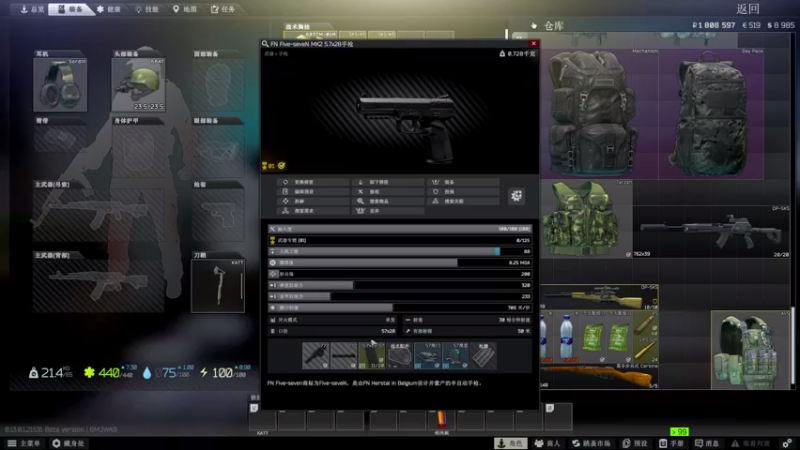Click the accuracy bar showing 0.25 MOA
Screen dimensions: 800x450
[x=400, y=263]
